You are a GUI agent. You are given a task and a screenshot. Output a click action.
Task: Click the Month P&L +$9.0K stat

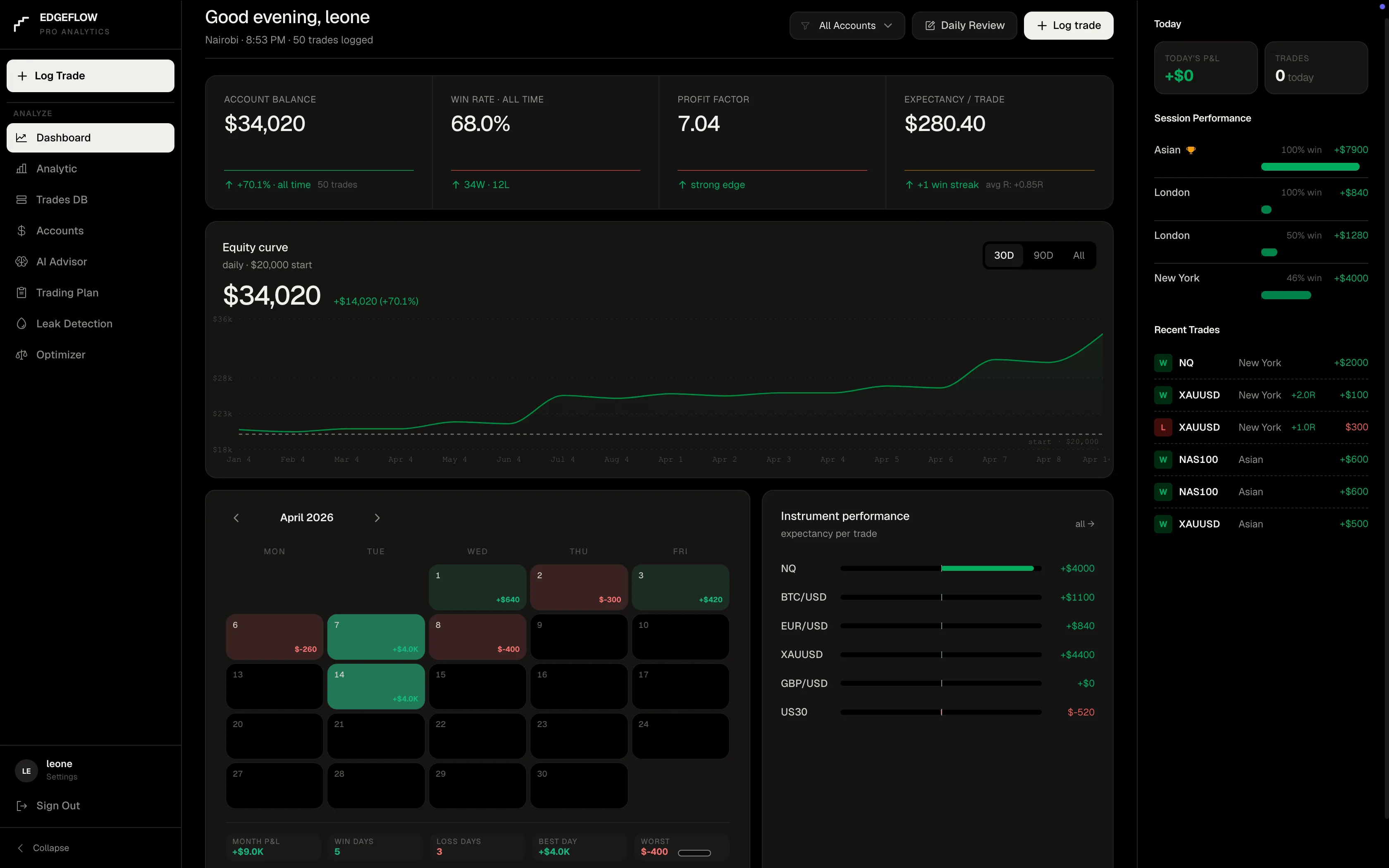(273, 847)
